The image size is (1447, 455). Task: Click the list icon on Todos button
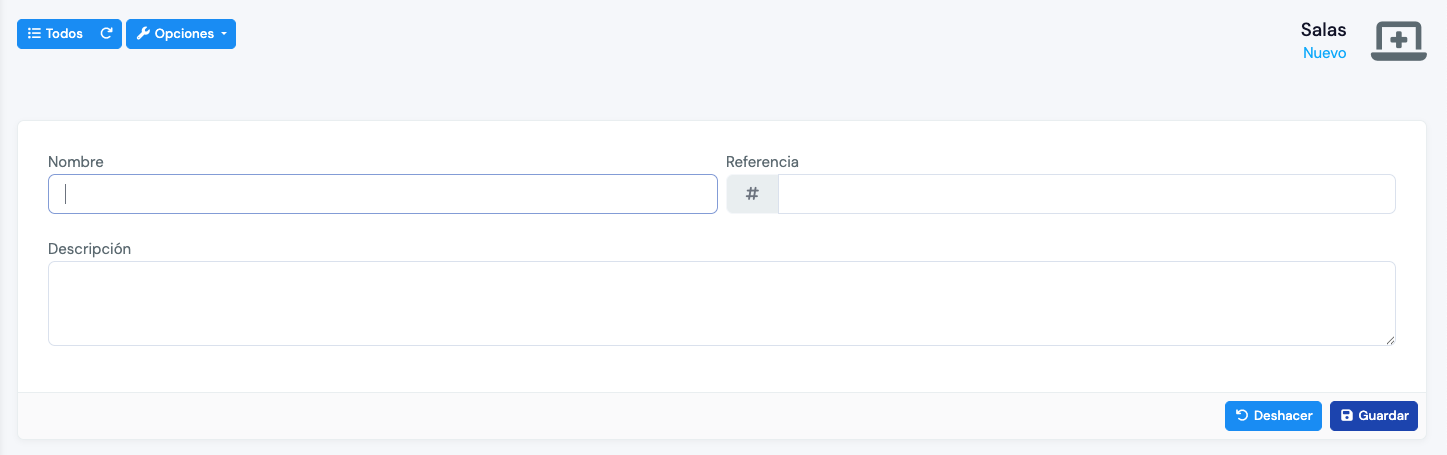34,34
